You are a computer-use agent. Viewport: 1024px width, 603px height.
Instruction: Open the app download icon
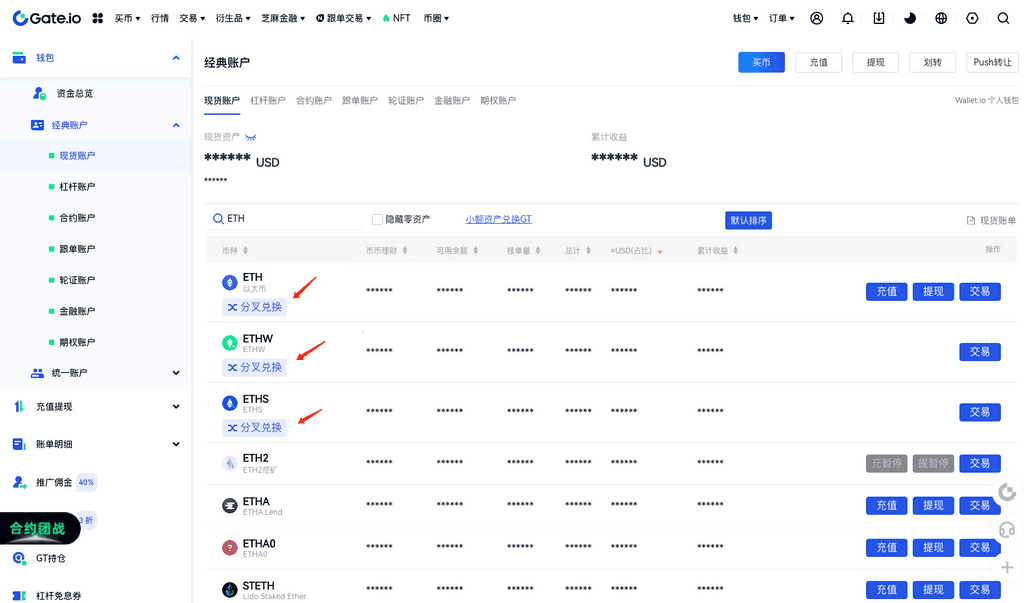[879, 18]
